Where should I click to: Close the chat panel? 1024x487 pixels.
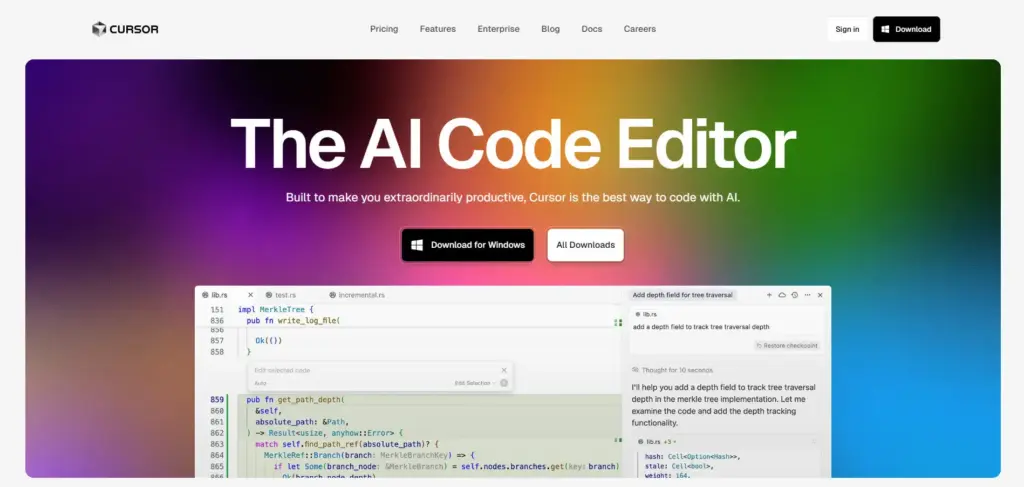(x=820, y=295)
